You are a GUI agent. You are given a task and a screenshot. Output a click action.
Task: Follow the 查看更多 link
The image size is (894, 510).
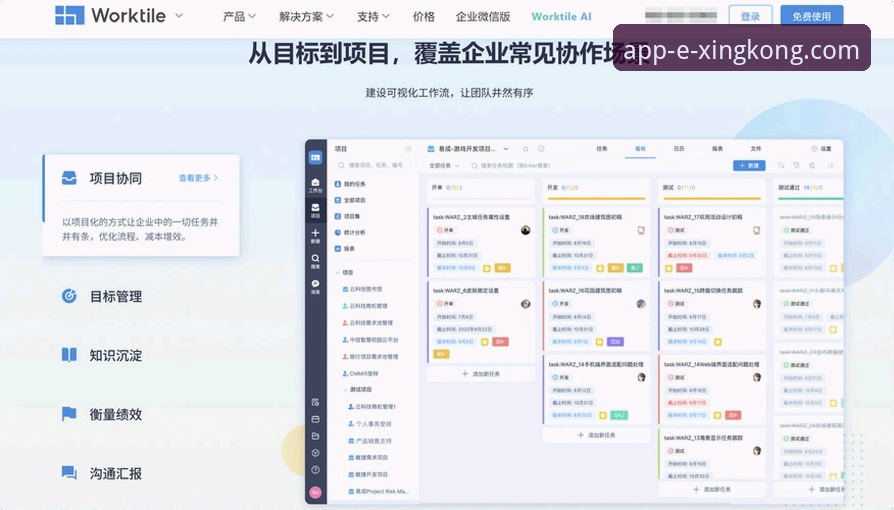coord(198,178)
